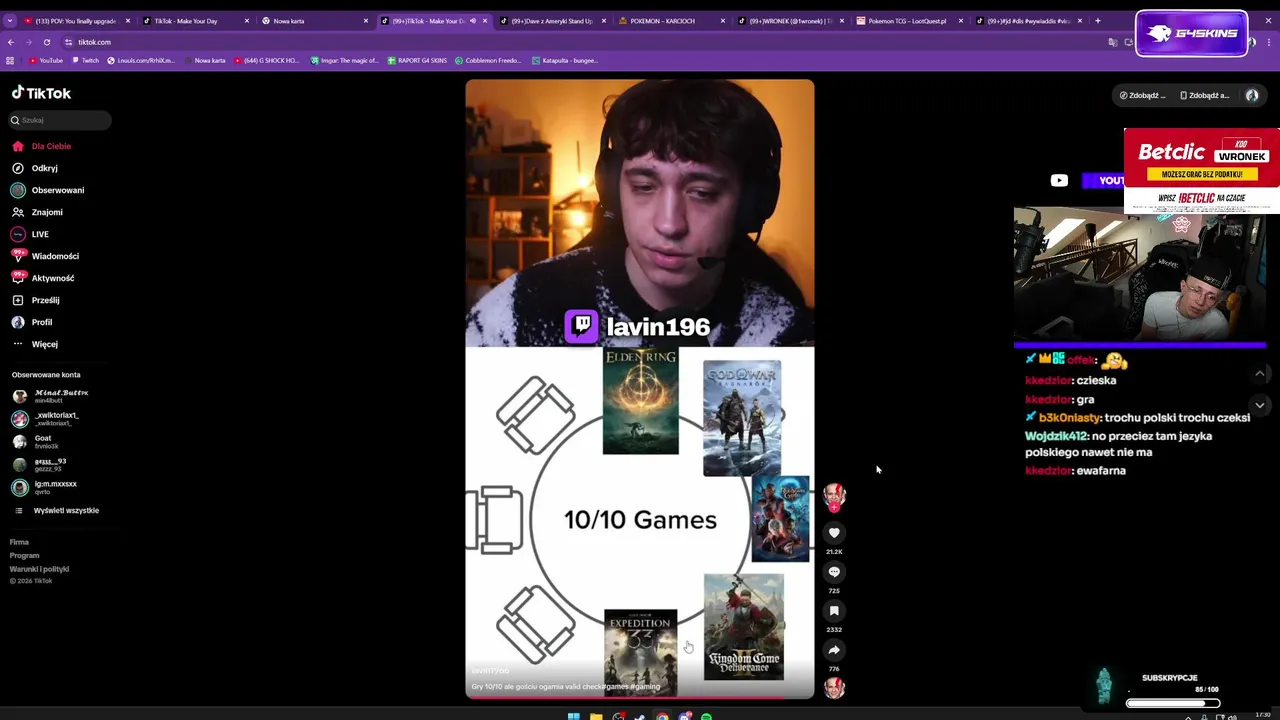Close the POV: You finally upgrade tab
1280x720 pixels.
[128, 20]
